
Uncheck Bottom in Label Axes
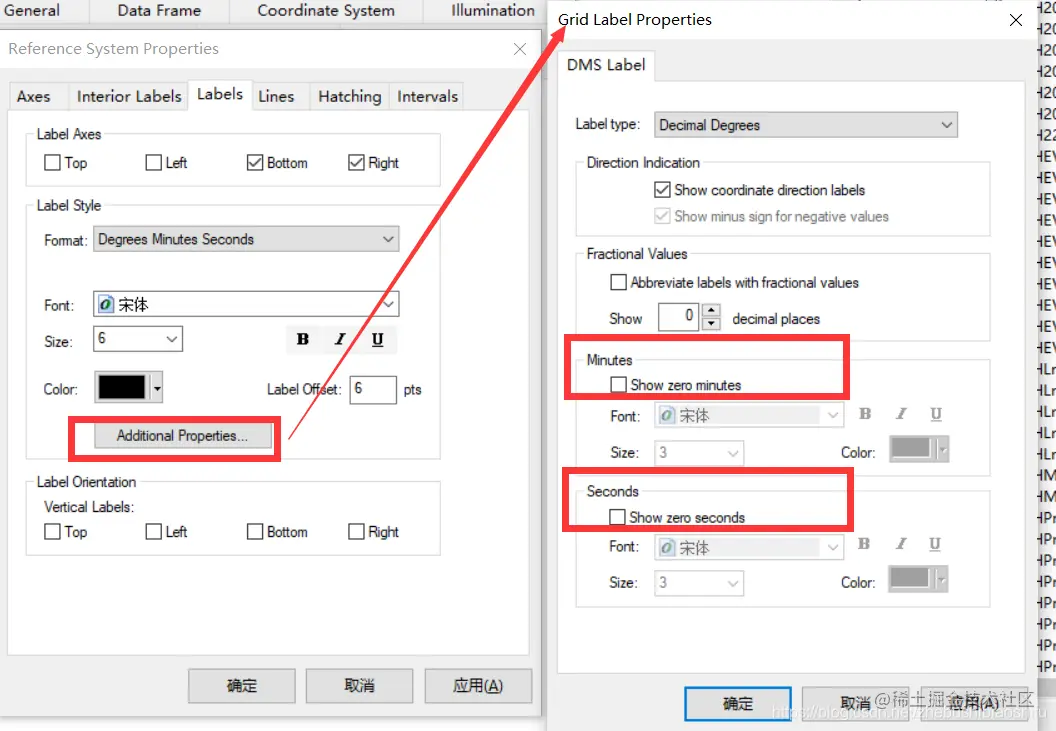coord(255,162)
